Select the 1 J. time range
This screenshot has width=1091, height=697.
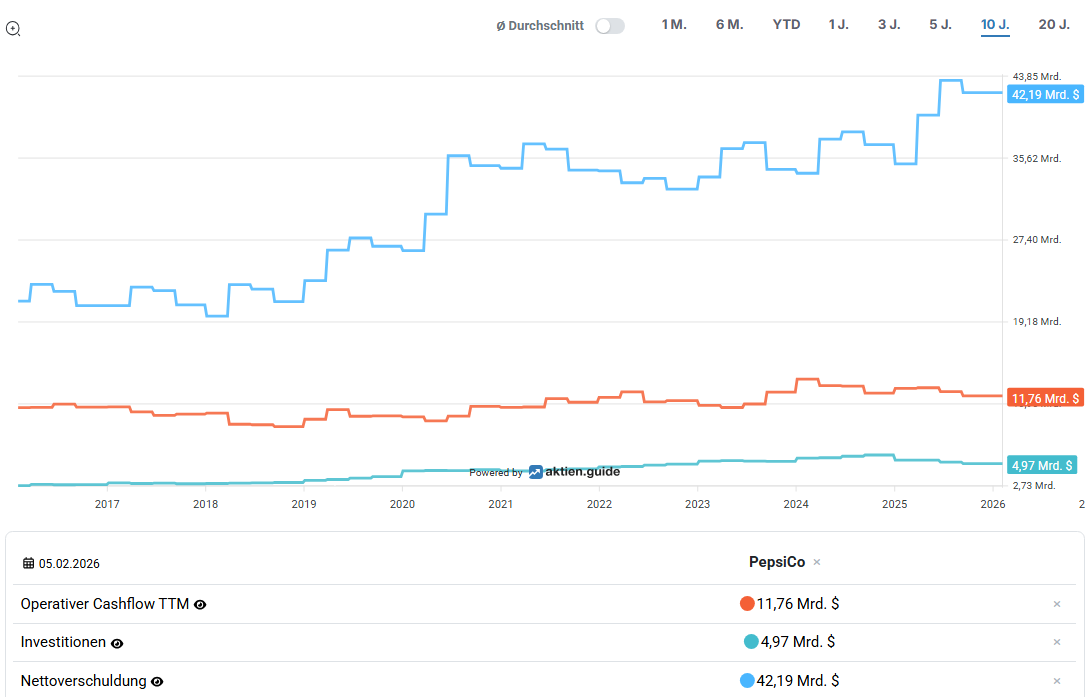pos(838,25)
